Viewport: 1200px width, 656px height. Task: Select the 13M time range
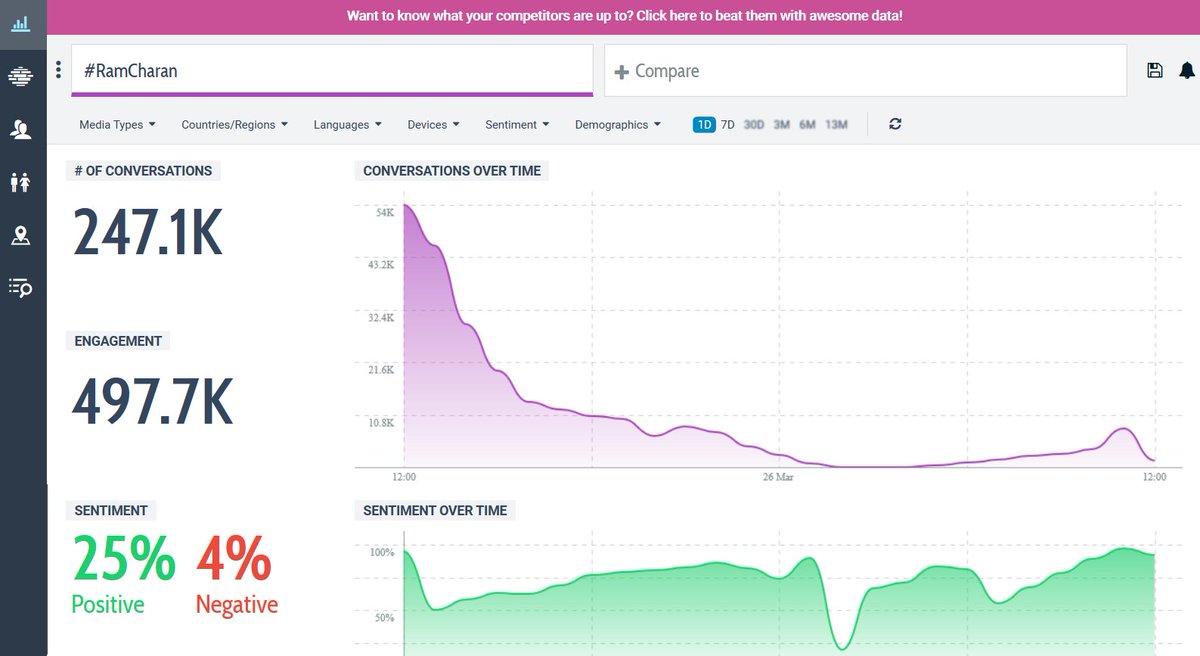pyautogui.click(x=836, y=125)
